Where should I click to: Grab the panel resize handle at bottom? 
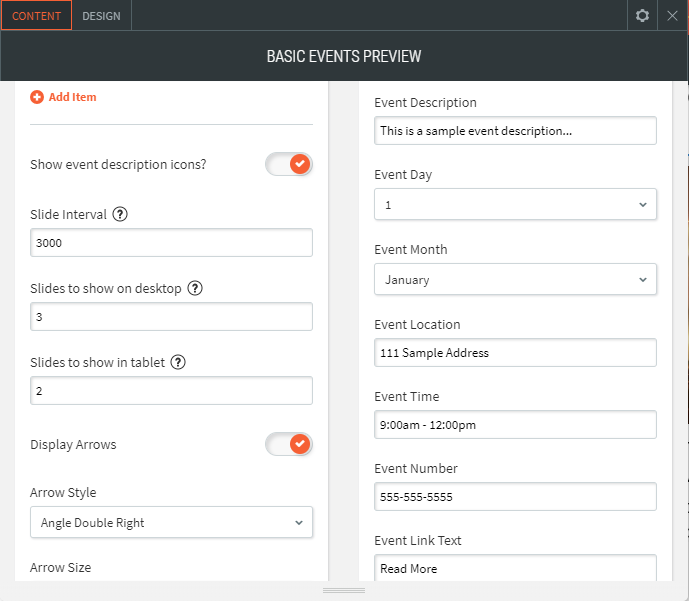(344, 591)
